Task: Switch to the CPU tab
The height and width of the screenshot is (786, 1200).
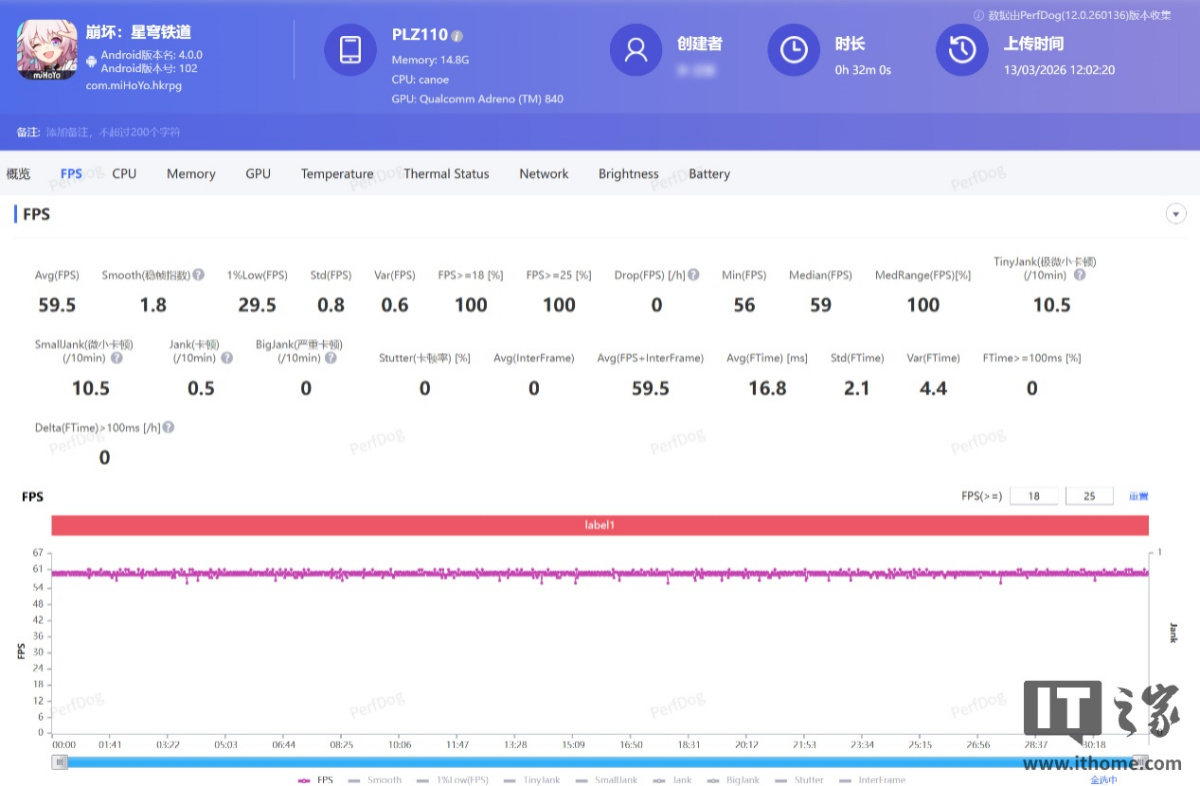Action: pyautogui.click(x=124, y=174)
